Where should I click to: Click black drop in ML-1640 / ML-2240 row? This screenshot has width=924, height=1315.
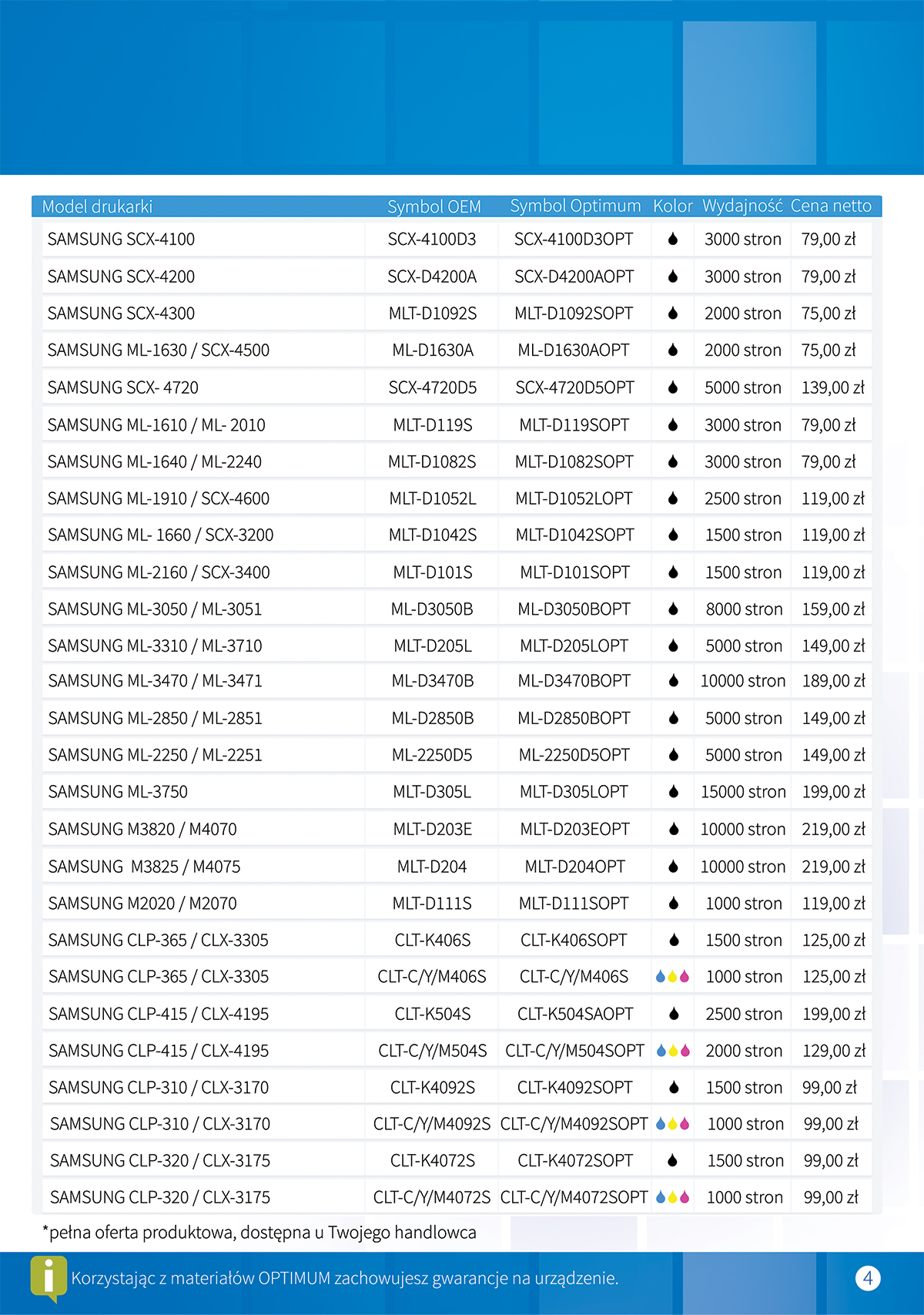pyautogui.click(x=673, y=461)
